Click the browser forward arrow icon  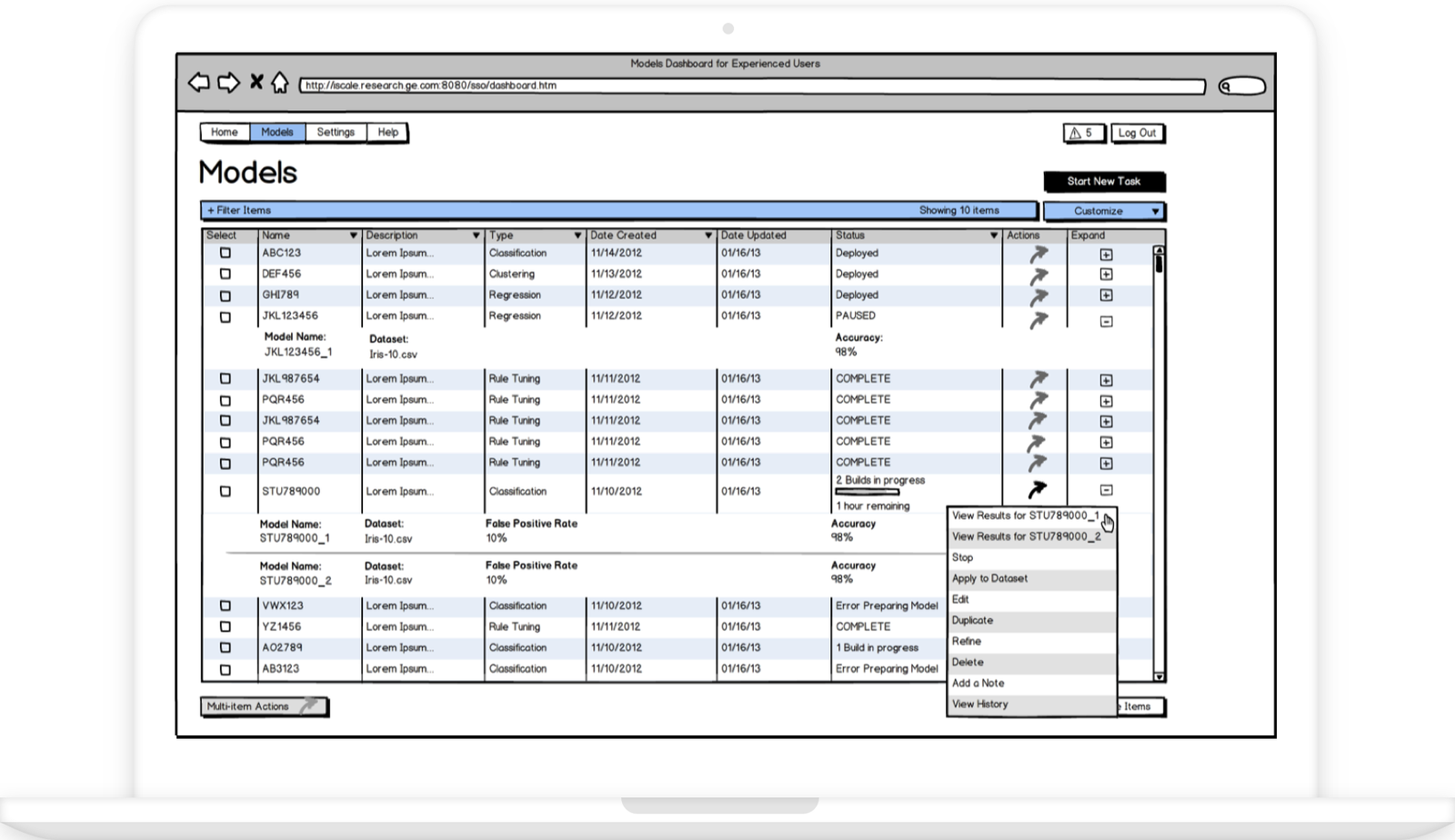(228, 83)
